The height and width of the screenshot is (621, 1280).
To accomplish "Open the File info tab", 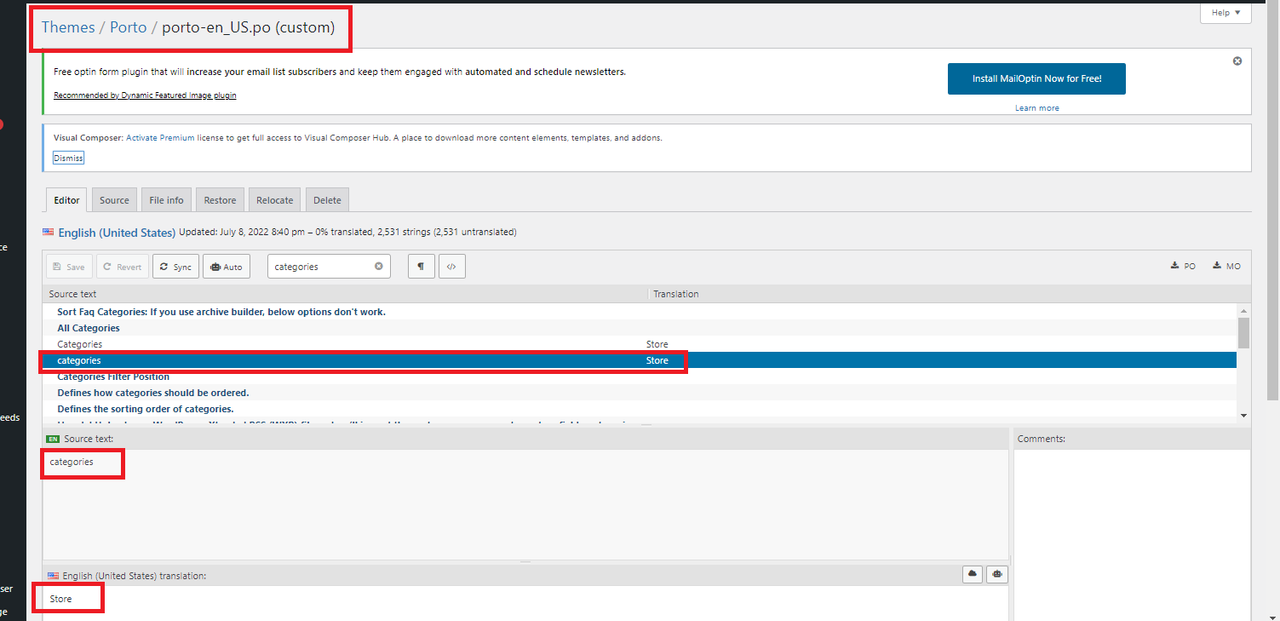I will 166,200.
